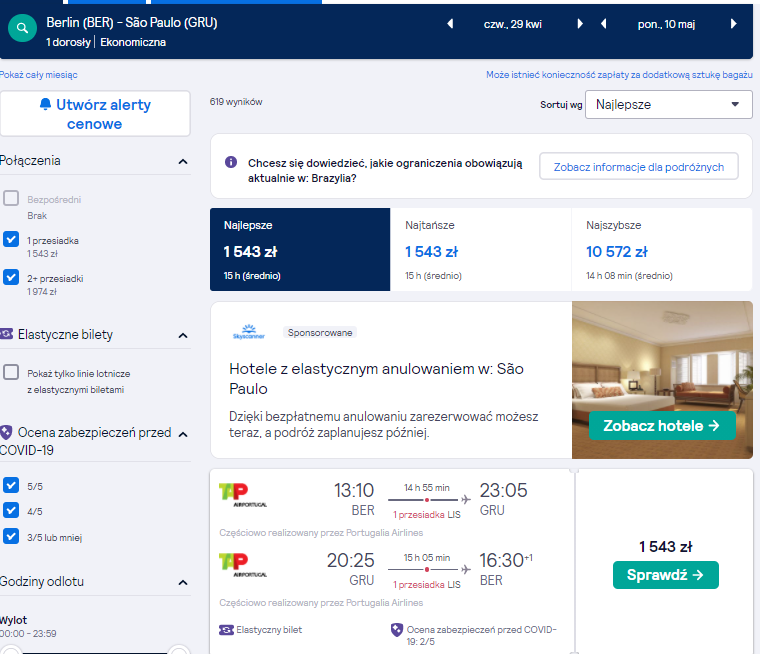Click the return date pon., 10 maj
The image size is (760, 654).
coord(666,24)
